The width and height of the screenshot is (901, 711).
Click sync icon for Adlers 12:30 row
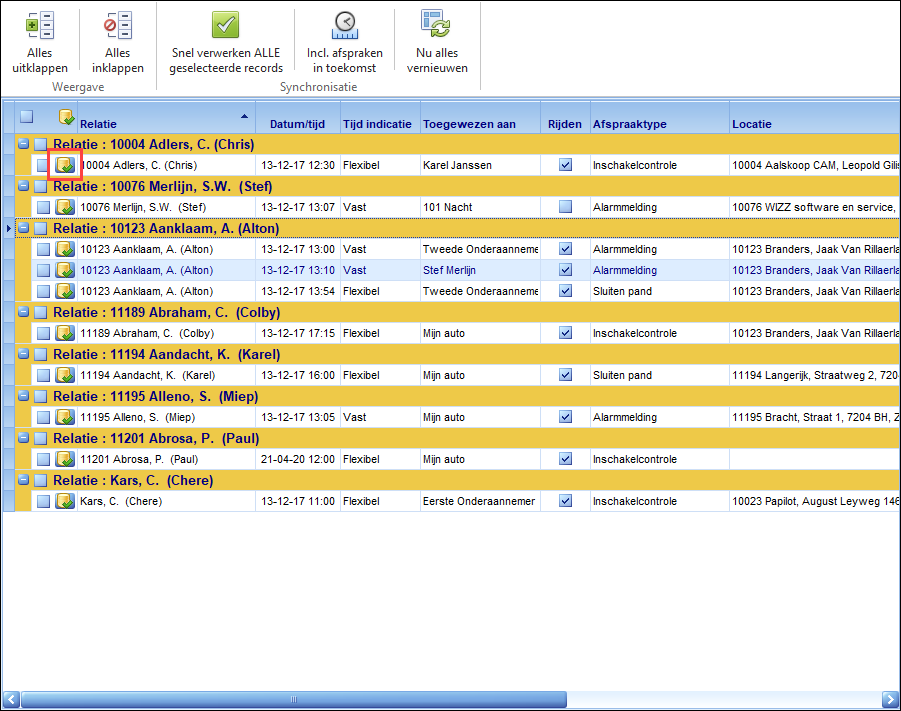[65, 165]
